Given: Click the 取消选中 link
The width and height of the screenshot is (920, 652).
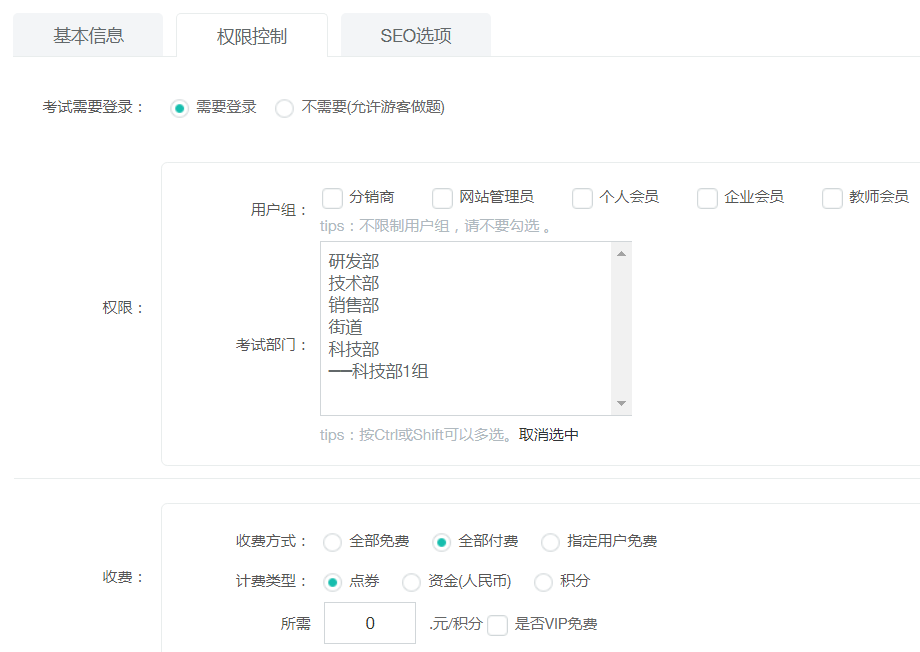Looking at the screenshot, I should pos(548,435).
